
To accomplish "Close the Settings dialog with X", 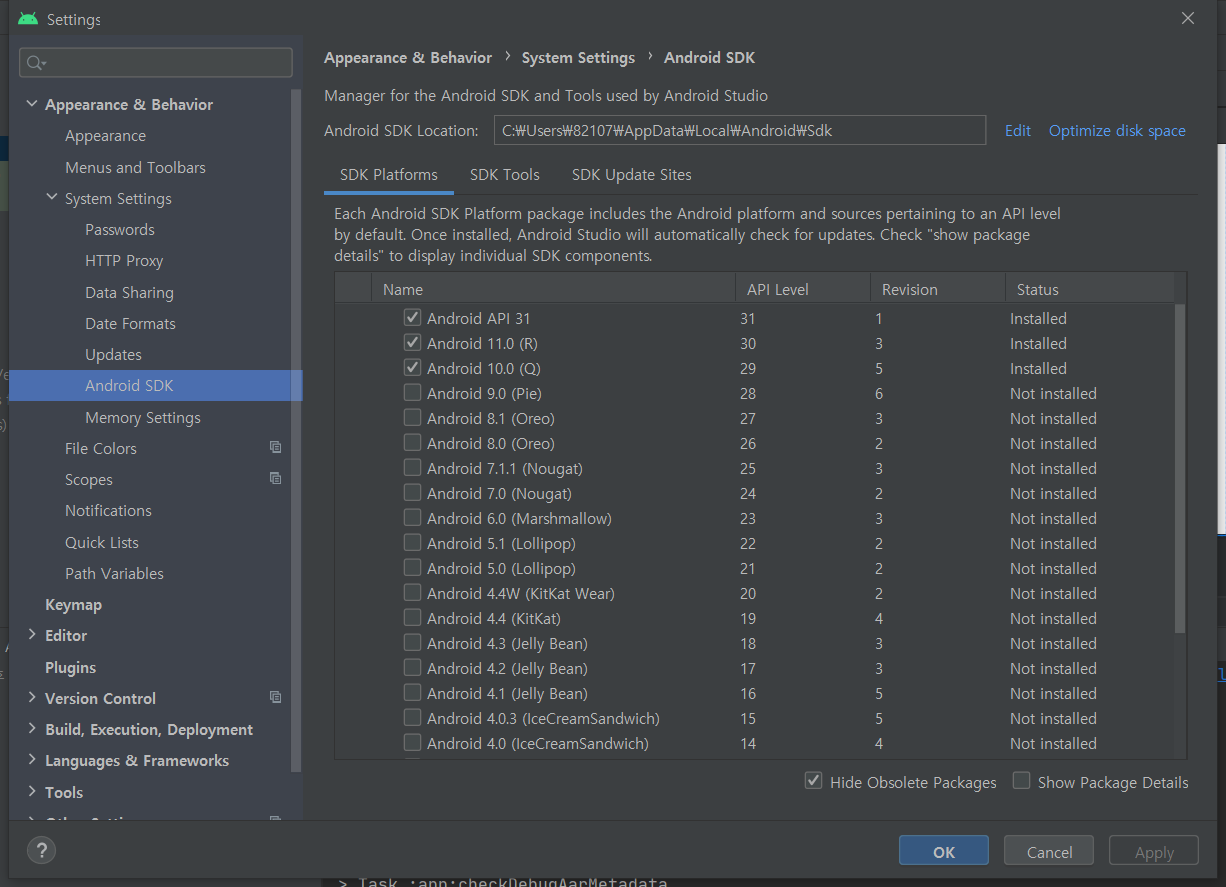I will [x=1188, y=18].
